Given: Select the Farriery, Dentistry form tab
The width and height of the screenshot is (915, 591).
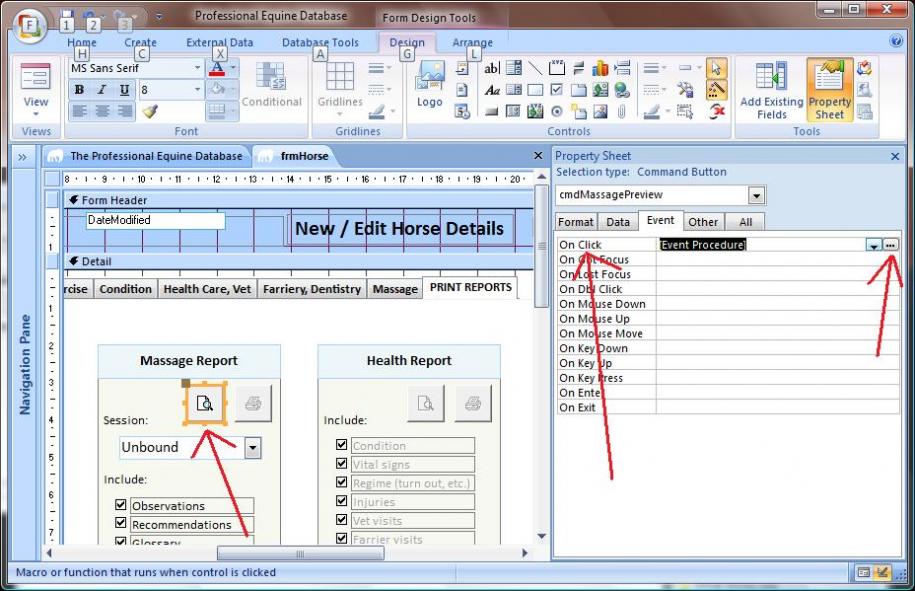Looking at the screenshot, I should click(x=312, y=289).
